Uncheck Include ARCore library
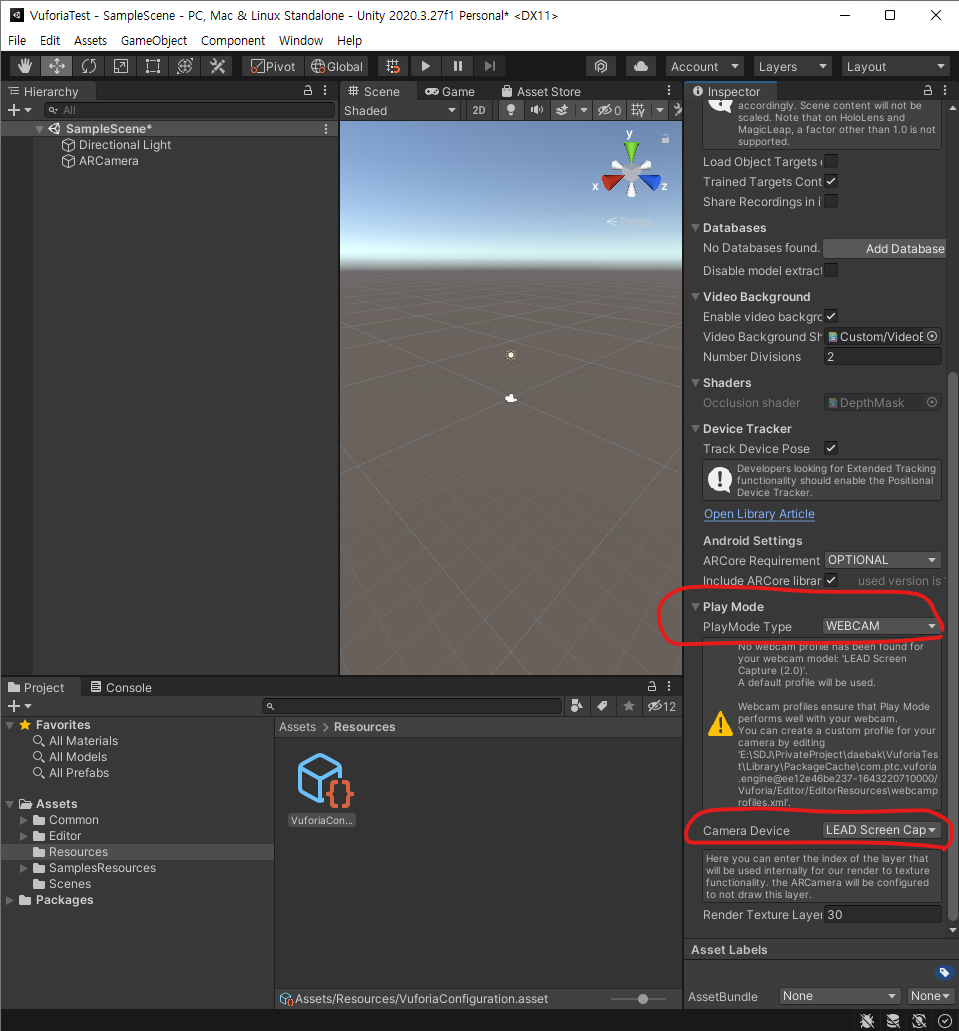 831,580
